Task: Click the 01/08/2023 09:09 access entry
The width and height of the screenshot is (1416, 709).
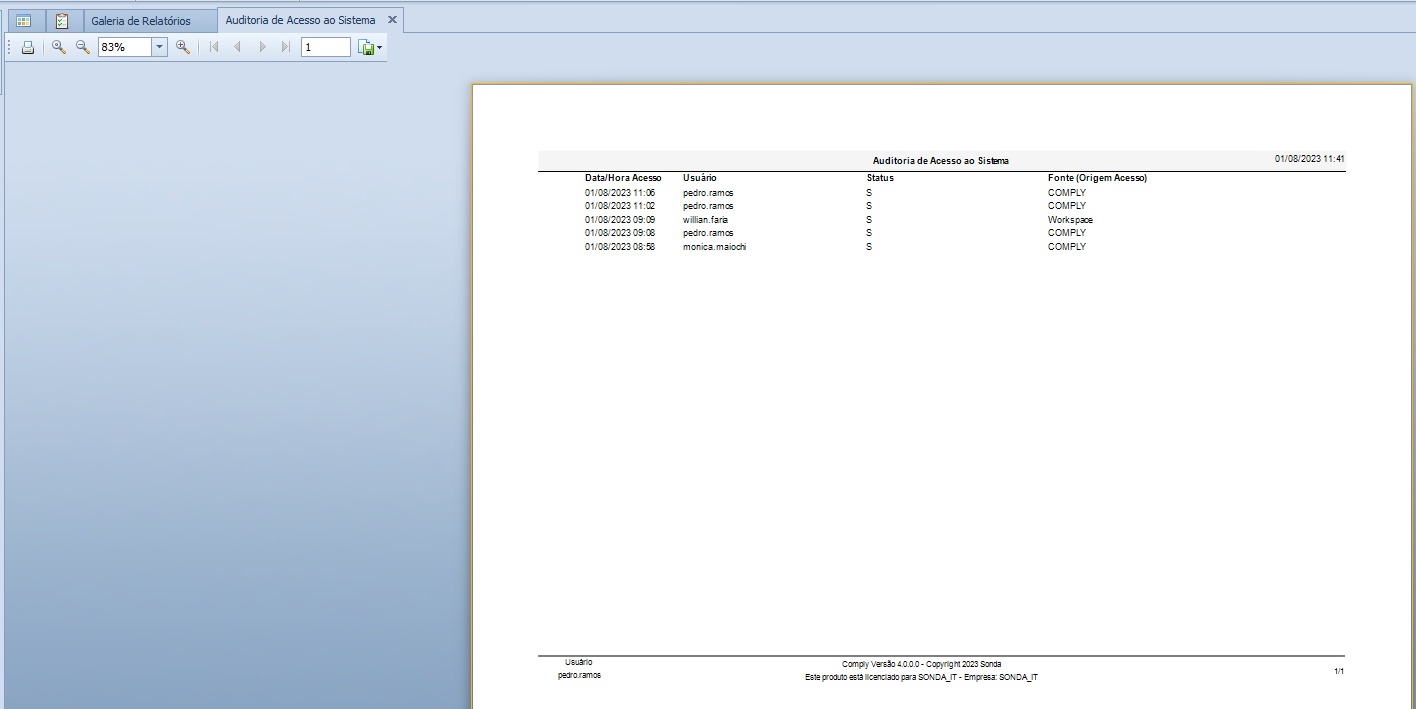Action: [x=620, y=219]
